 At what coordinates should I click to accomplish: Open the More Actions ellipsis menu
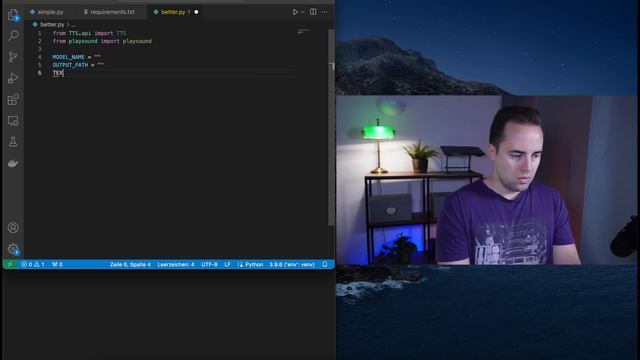coord(324,12)
